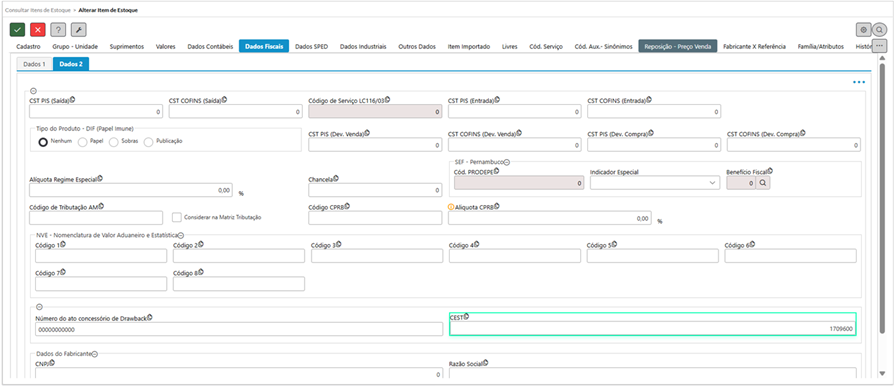Select the Papel radio option
The height and width of the screenshot is (386, 895).
point(82,142)
